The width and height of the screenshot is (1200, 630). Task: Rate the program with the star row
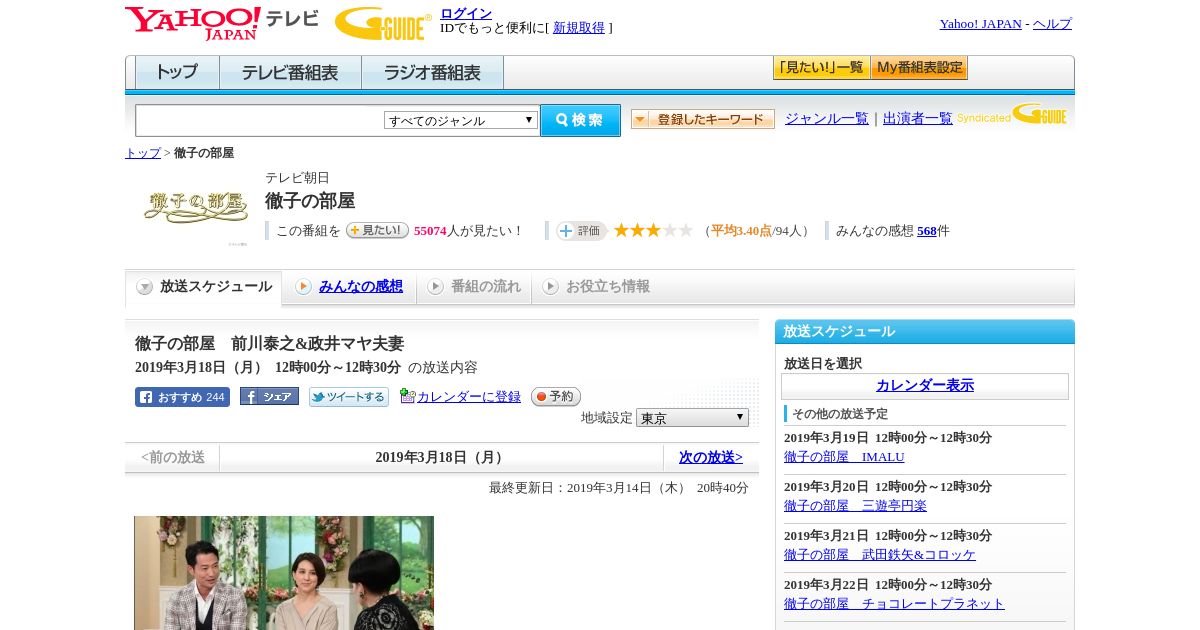point(653,231)
